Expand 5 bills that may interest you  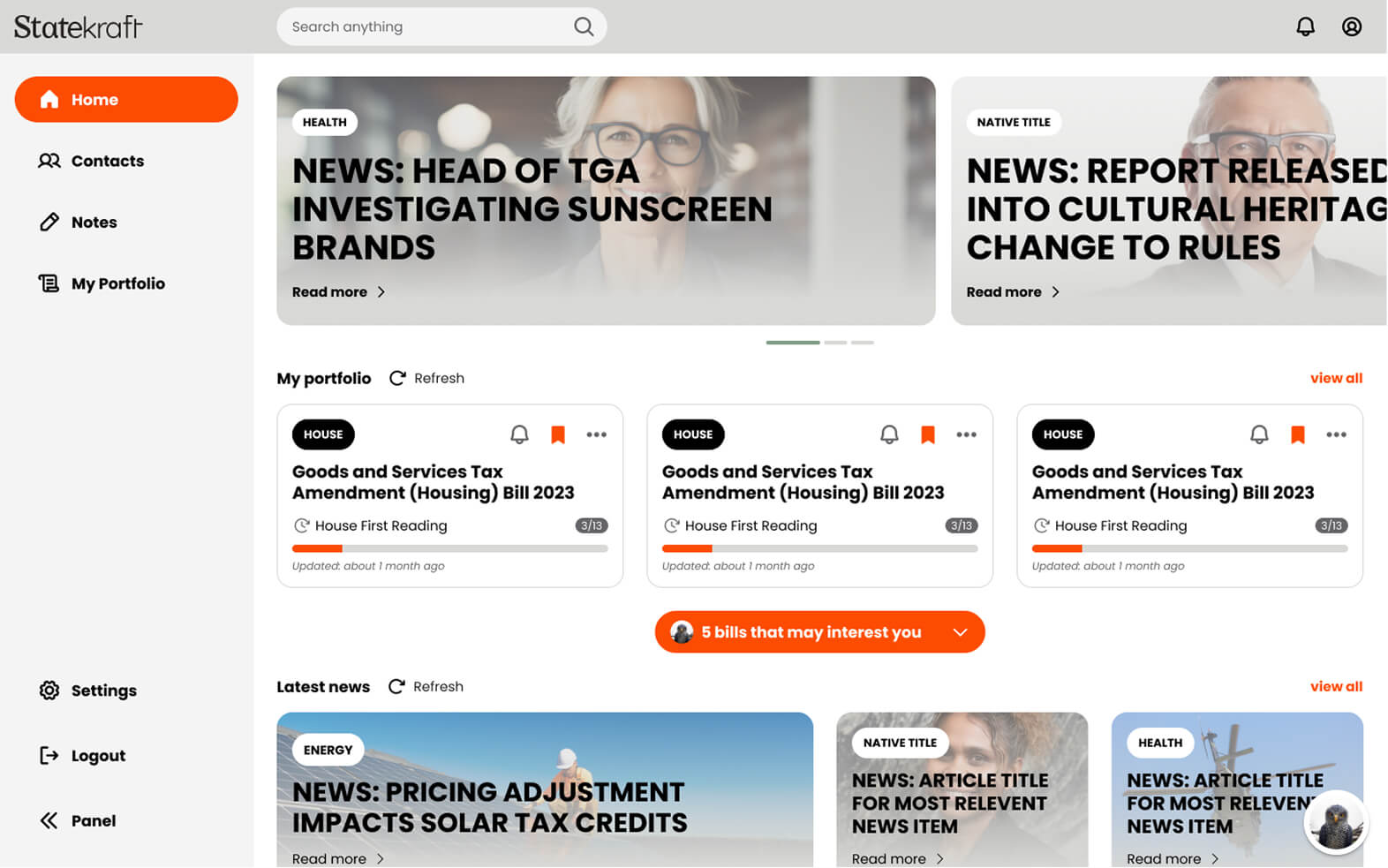click(x=819, y=632)
